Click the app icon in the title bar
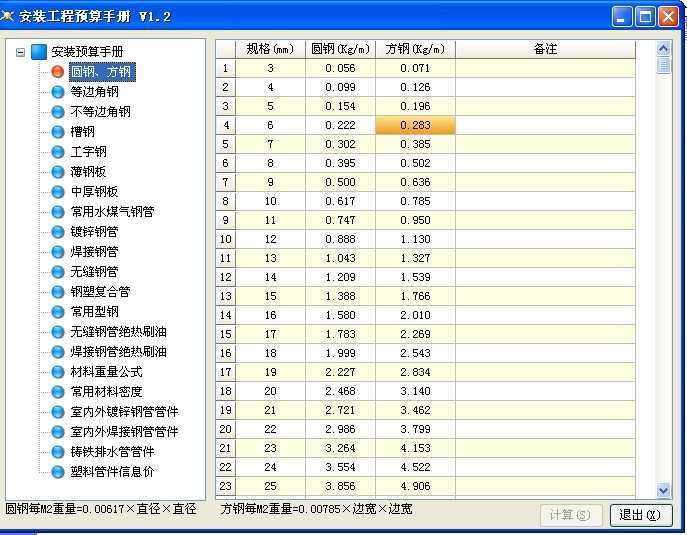The width and height of the screenshot is (687, 535). tap(7, 16)
